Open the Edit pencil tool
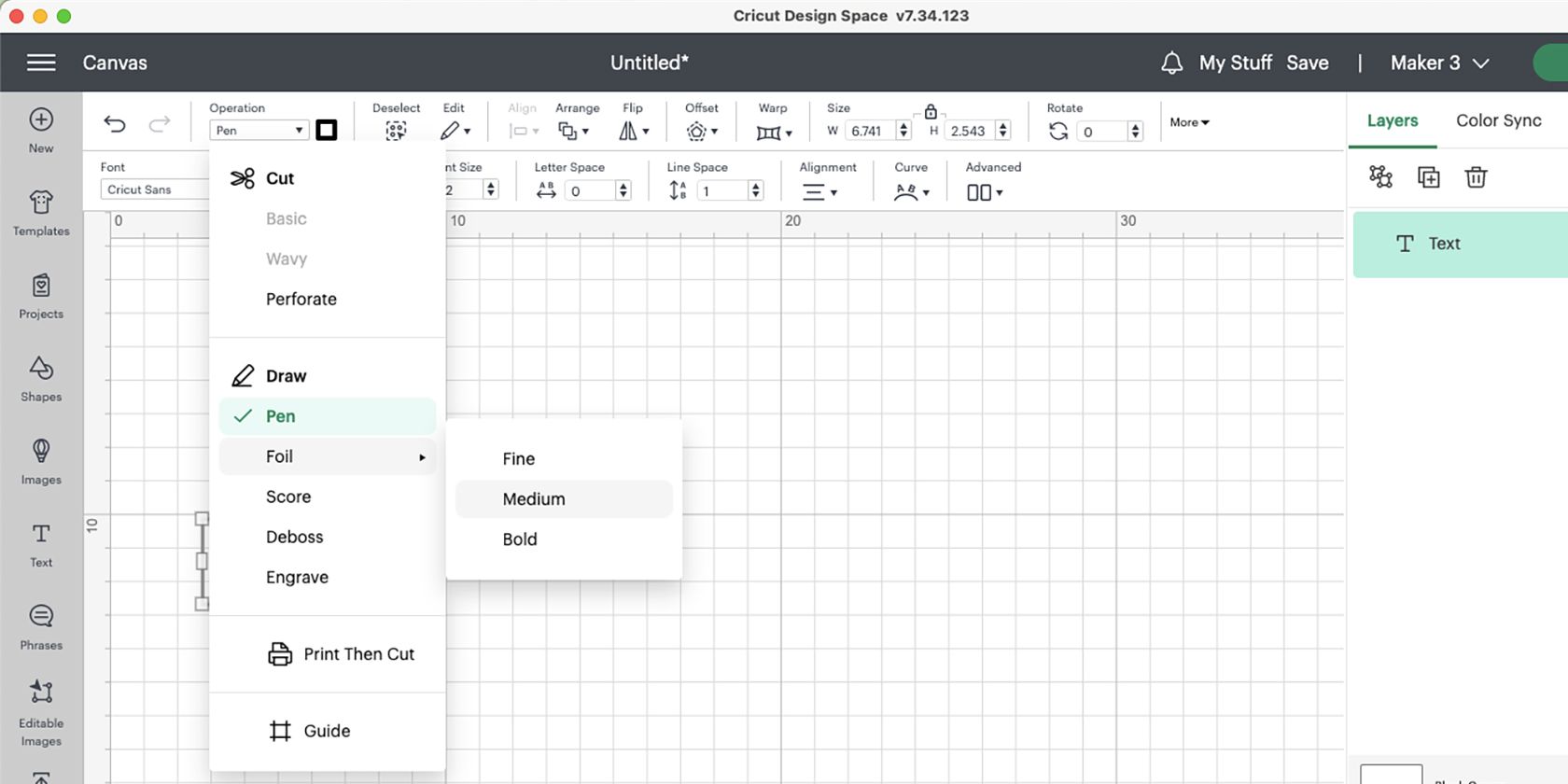This screenshot has width=1568, height=784. (x=455, y=131)
